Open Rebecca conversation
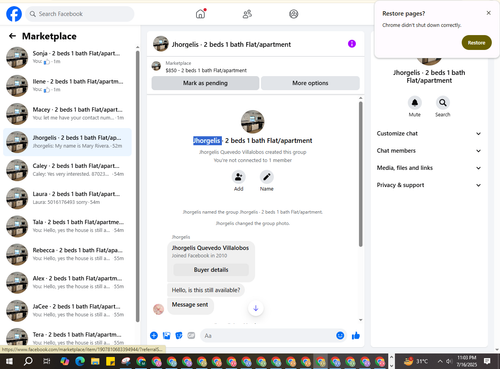 click(x=68, y=254)
